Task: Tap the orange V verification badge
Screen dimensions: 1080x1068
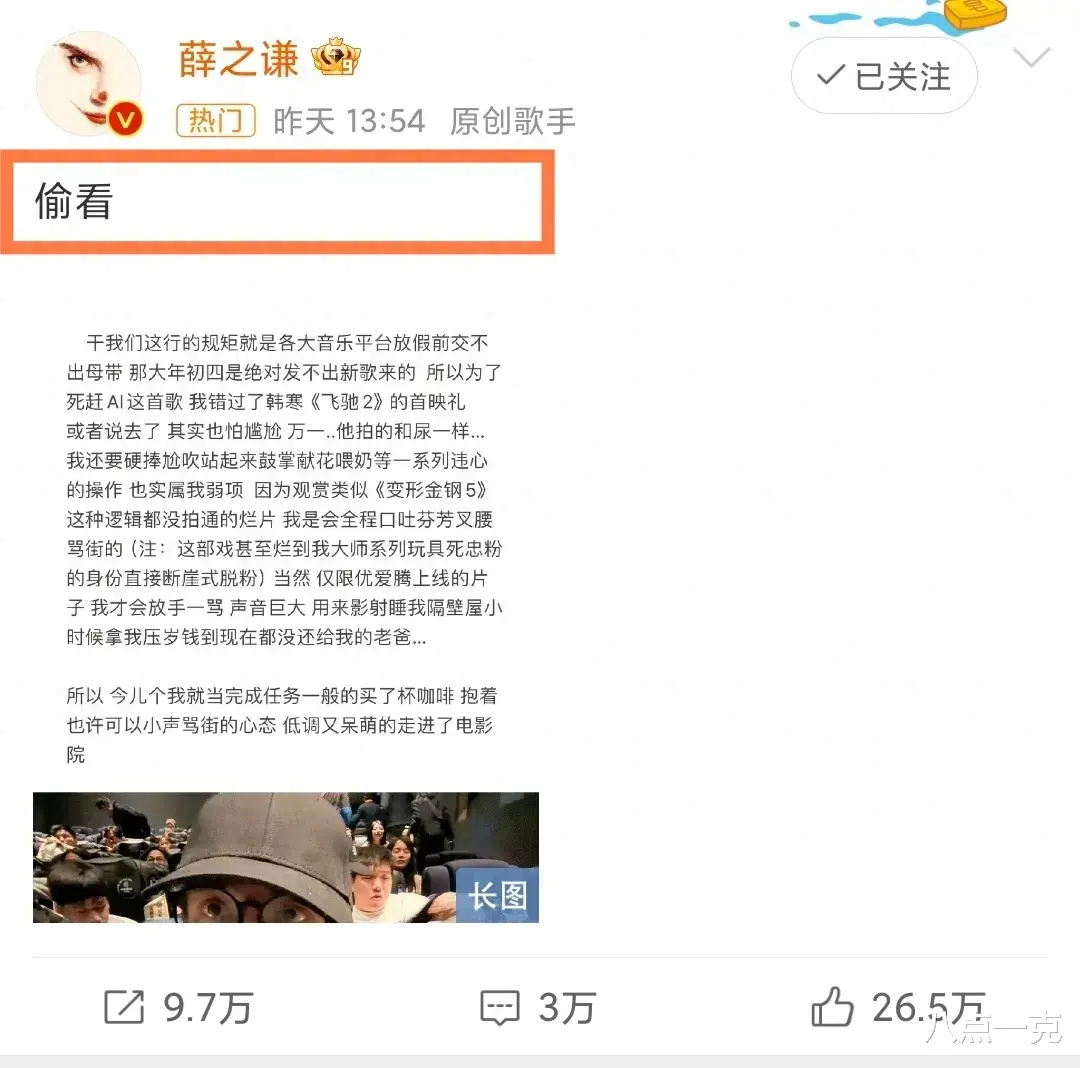Action: (125, 120)
